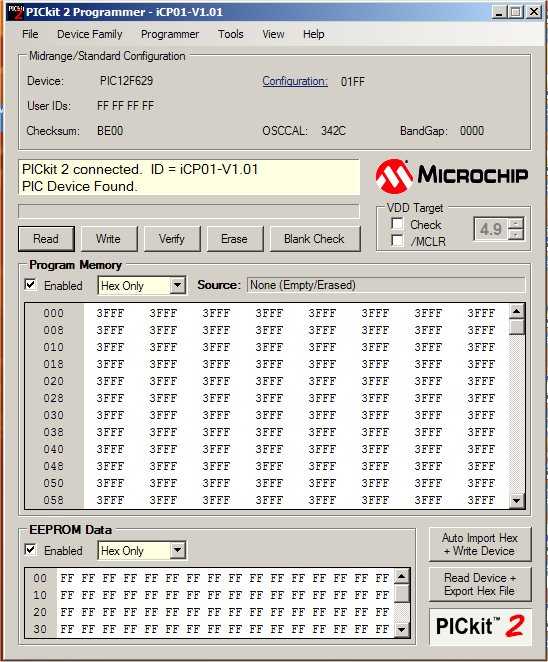The height and width of the screenshot is (662, 548).
Task: Click the checksum value BE00
Action: coord(110,131)
